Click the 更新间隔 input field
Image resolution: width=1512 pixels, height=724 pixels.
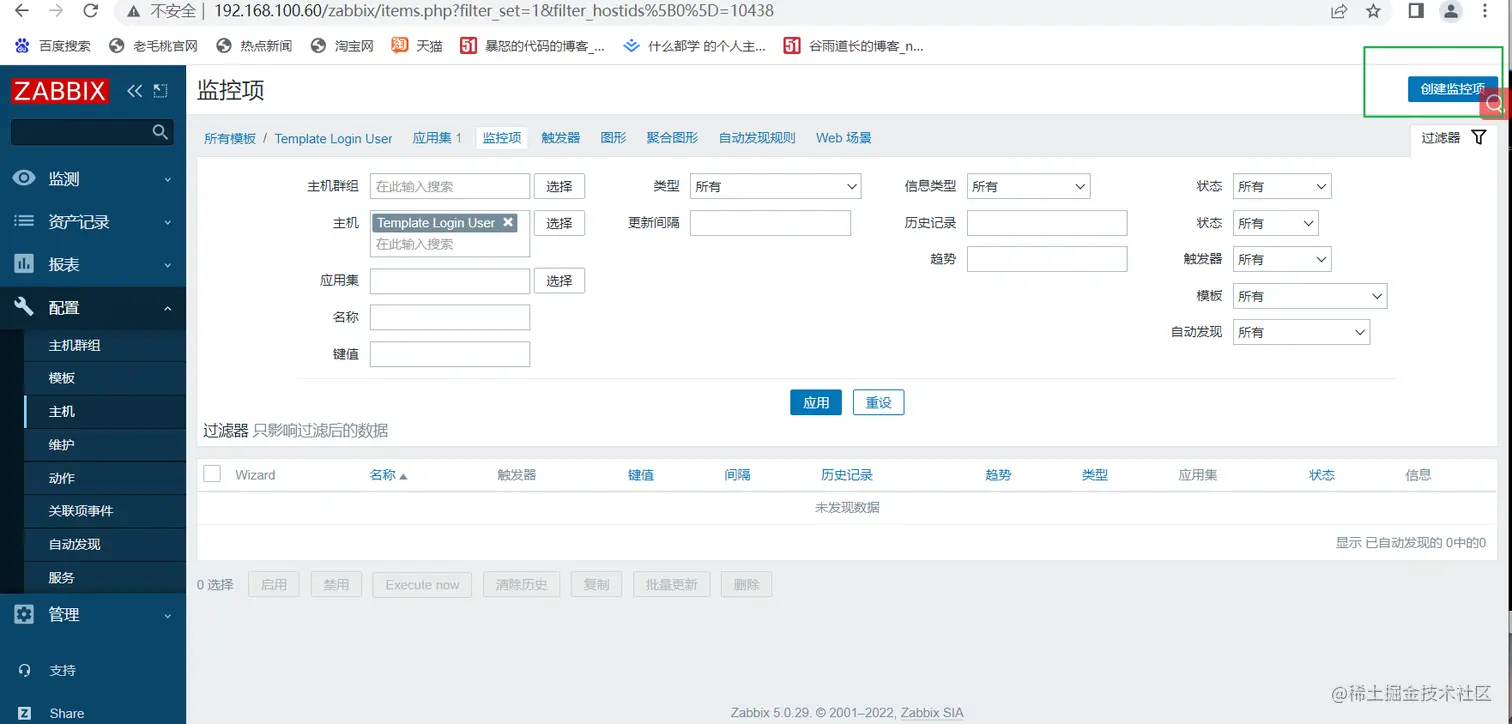coord(770,223)
